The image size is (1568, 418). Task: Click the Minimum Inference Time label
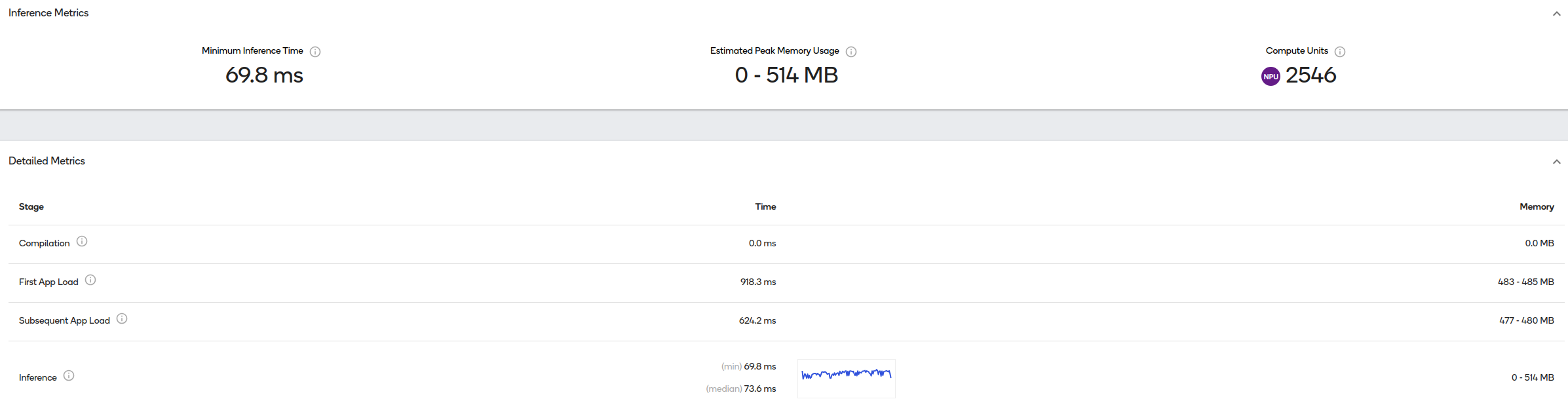252,50
